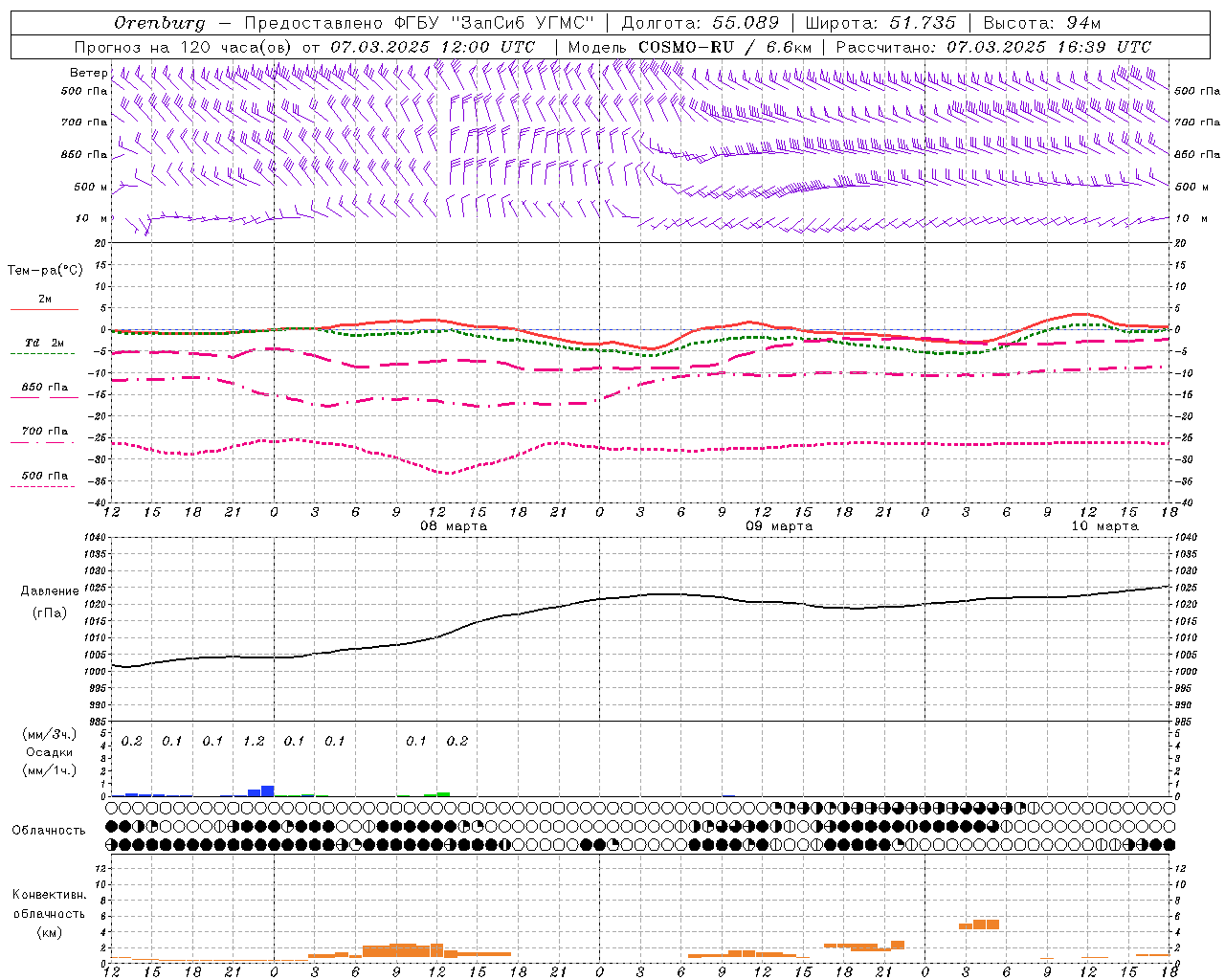
Task: Click the Orenburg station title
Action: 159,23
